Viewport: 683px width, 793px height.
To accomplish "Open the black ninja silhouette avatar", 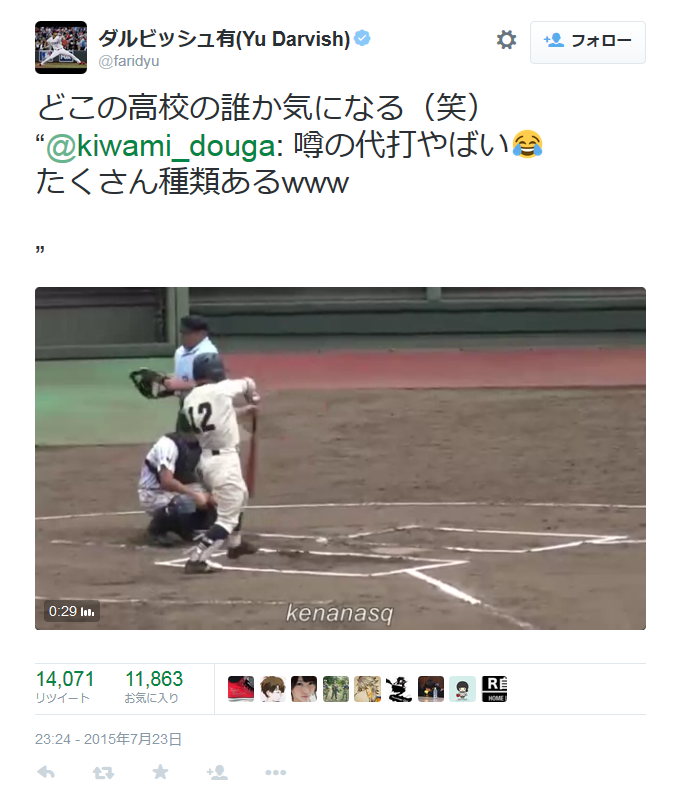I will (x=399, y=689).
